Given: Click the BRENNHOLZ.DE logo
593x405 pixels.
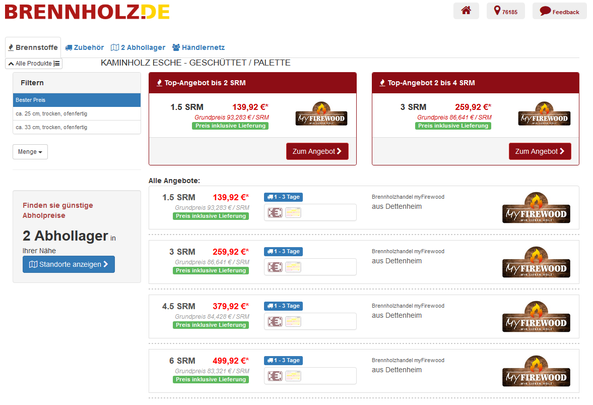Looking at the screenshot, I should tap(87, 12).
